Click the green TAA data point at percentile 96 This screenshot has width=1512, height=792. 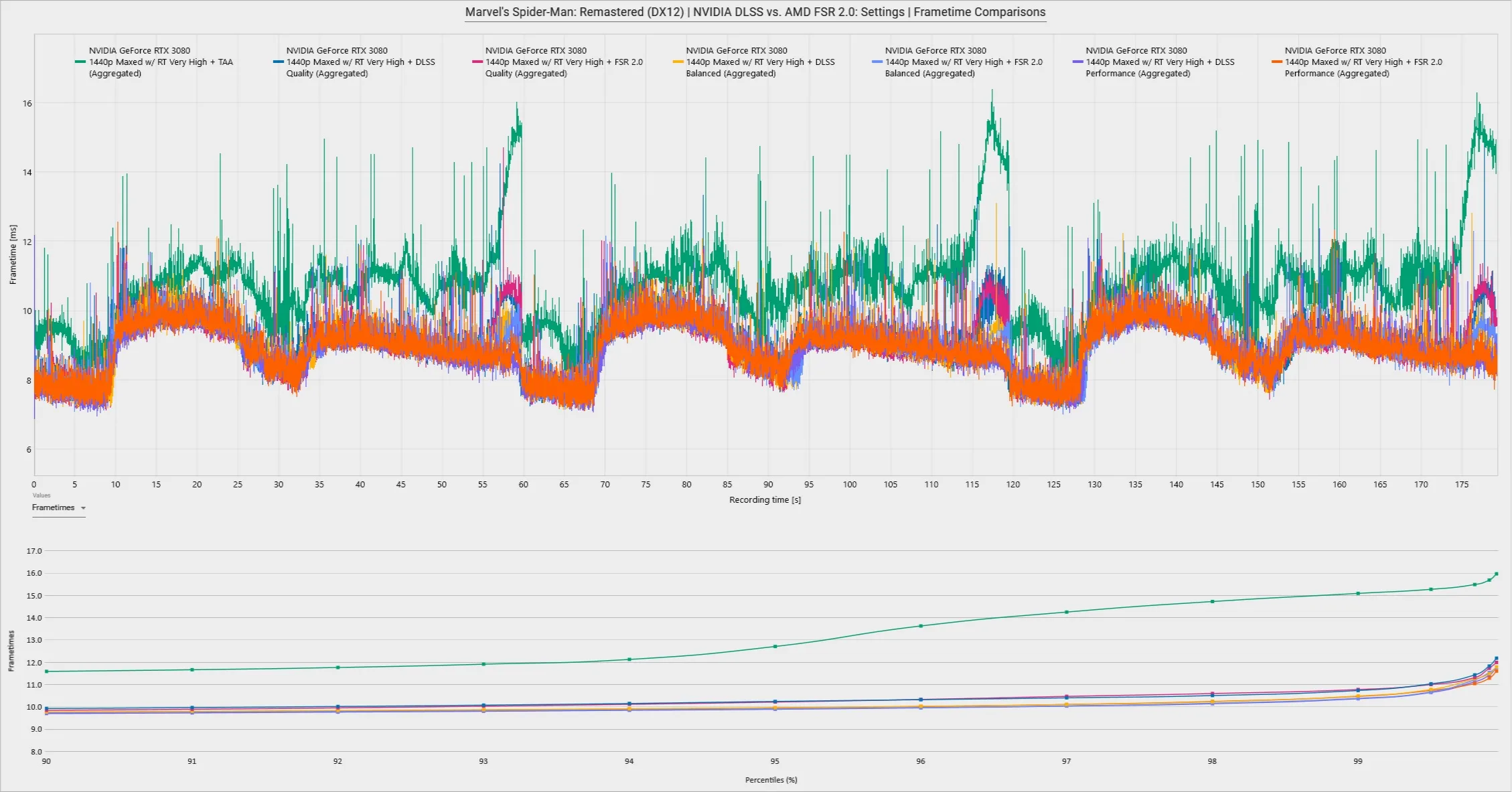[x=921, y=626]
